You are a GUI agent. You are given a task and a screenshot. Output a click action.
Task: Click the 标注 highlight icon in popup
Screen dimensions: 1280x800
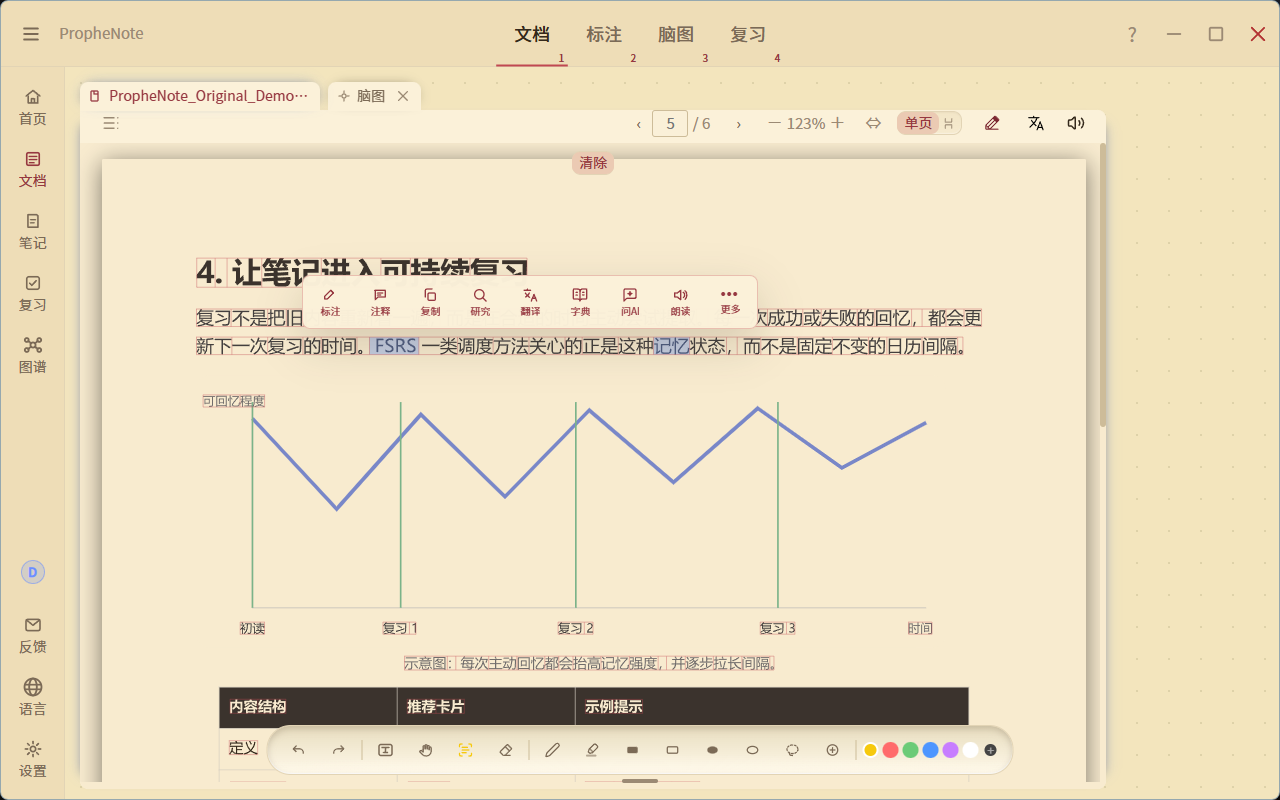pos(330,302)
